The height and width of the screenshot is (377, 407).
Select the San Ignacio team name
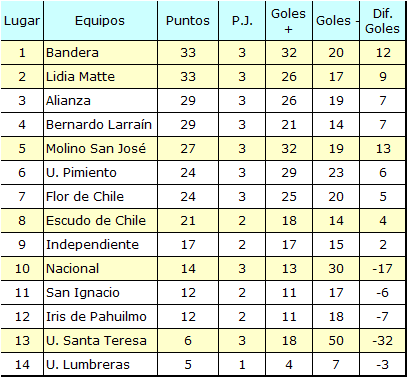pos(83,293)
